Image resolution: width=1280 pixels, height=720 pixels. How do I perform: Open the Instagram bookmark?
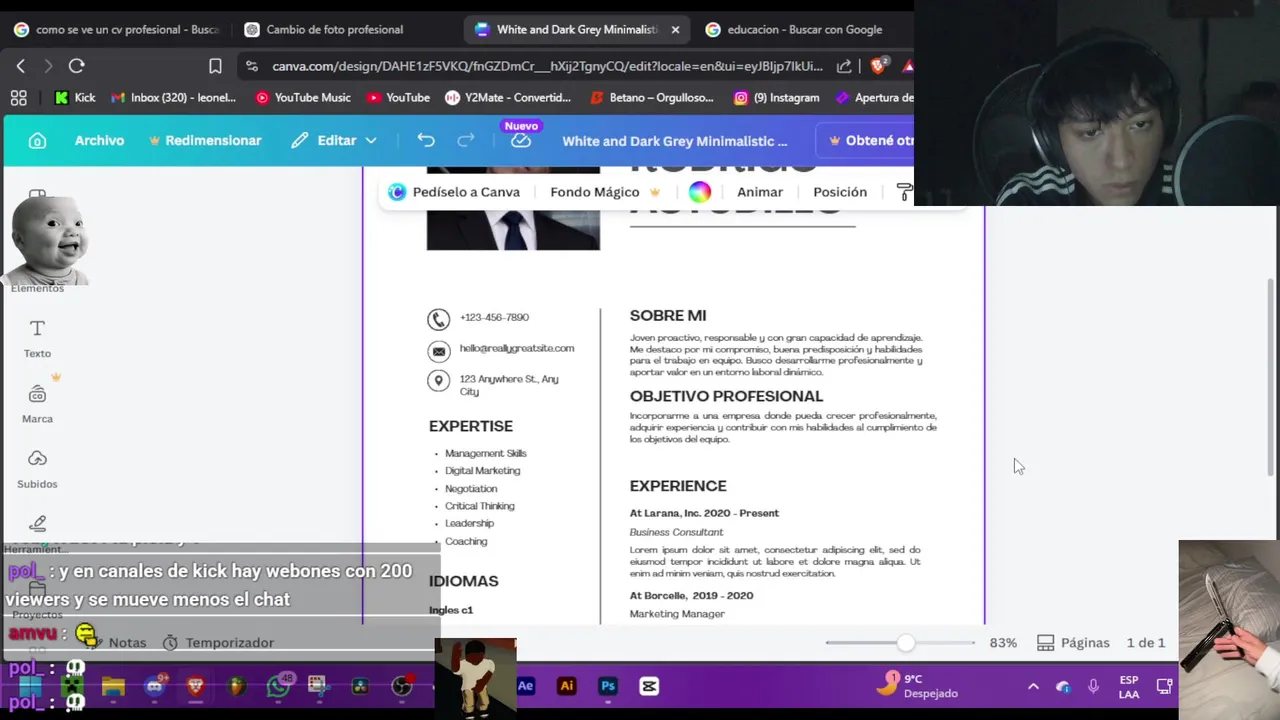pos(776,98)
